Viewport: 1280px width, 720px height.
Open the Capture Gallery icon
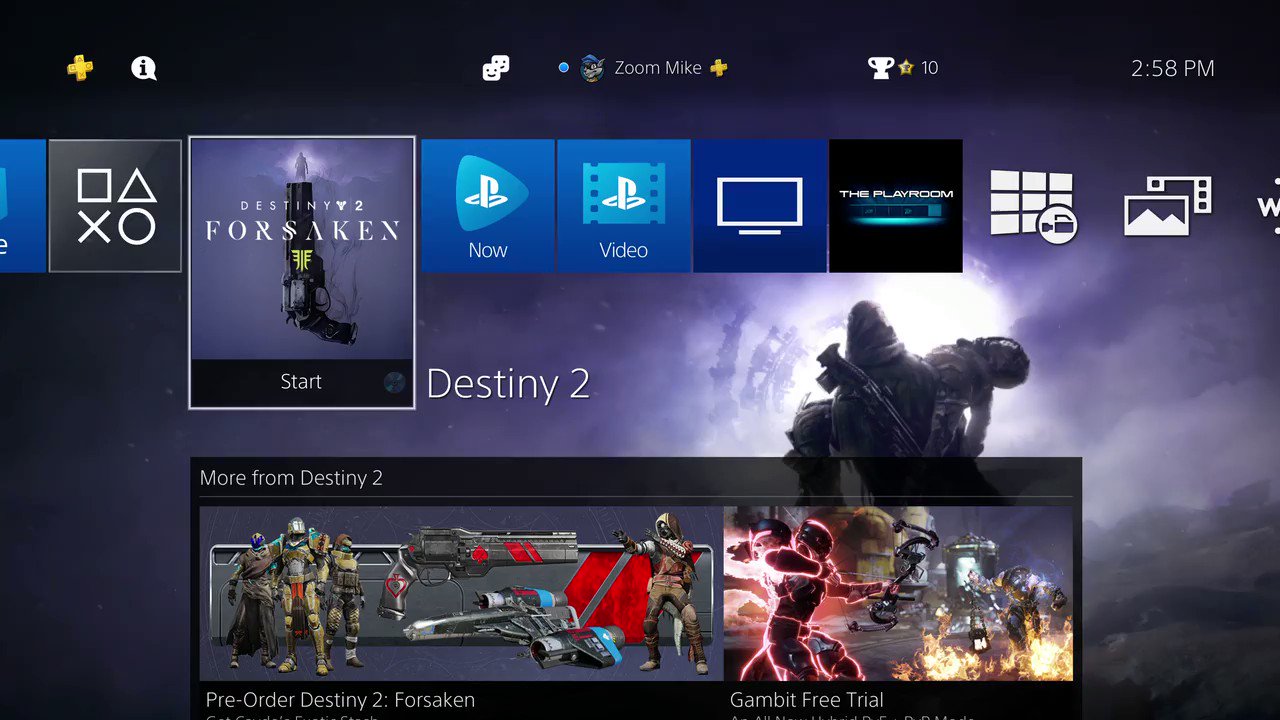(1168, 206)
